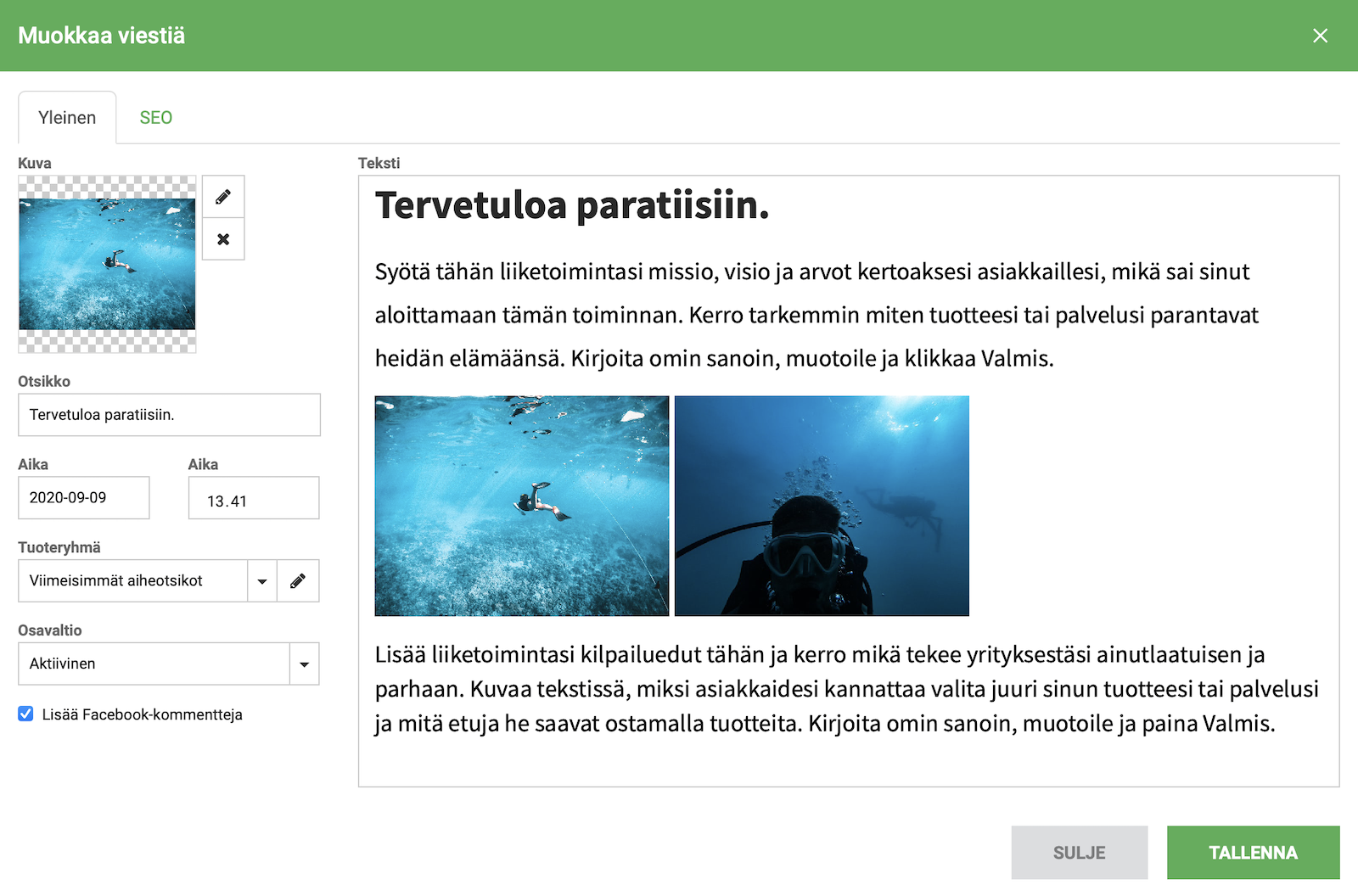This screenshot has height=896, width=1358.
Task: Remove the image with the X icon
Action: [x=223, y=239]
